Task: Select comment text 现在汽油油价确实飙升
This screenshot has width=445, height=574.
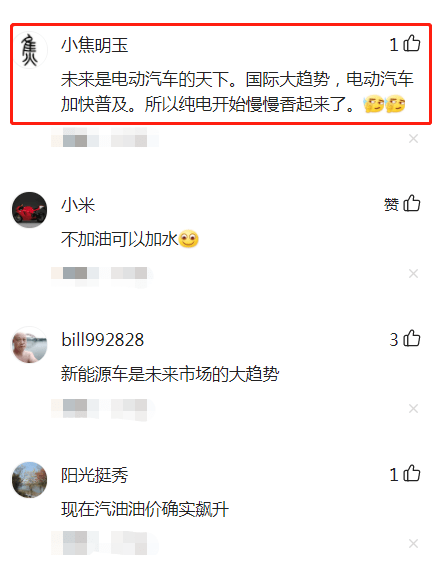Action: point(145,509)
